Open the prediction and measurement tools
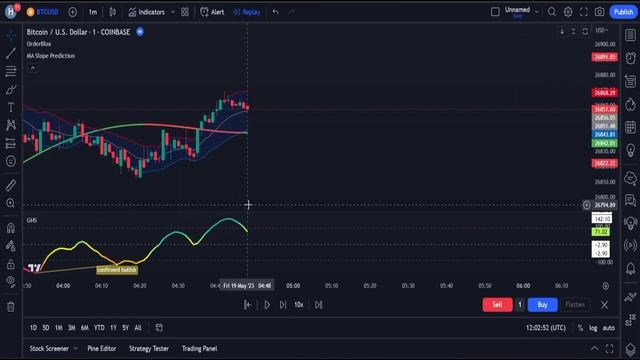640x360 pixels. point(11,143)
